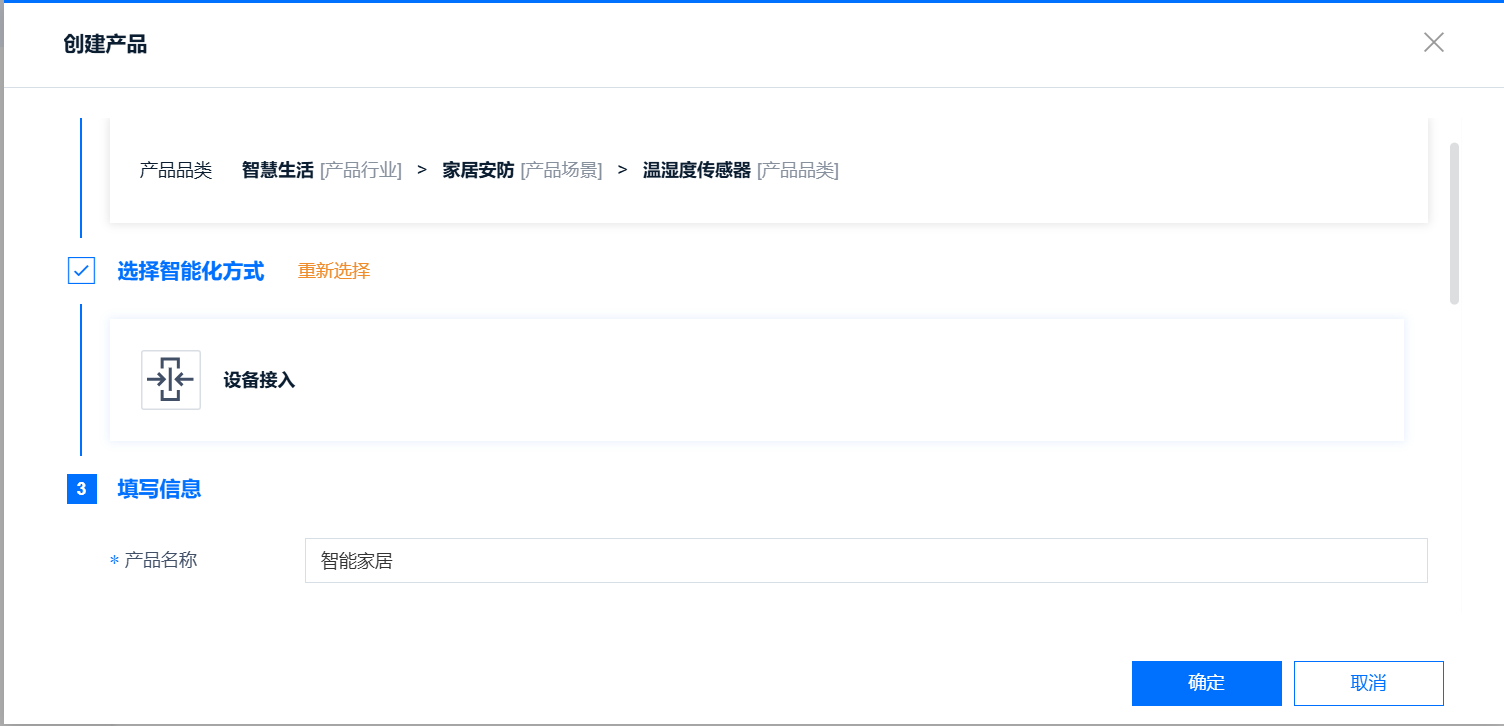Viewport: 1504px width, 726px height.
Task: Click the 创建产品 dialog title
Action: pyautogui.click(x=105, y=44)
